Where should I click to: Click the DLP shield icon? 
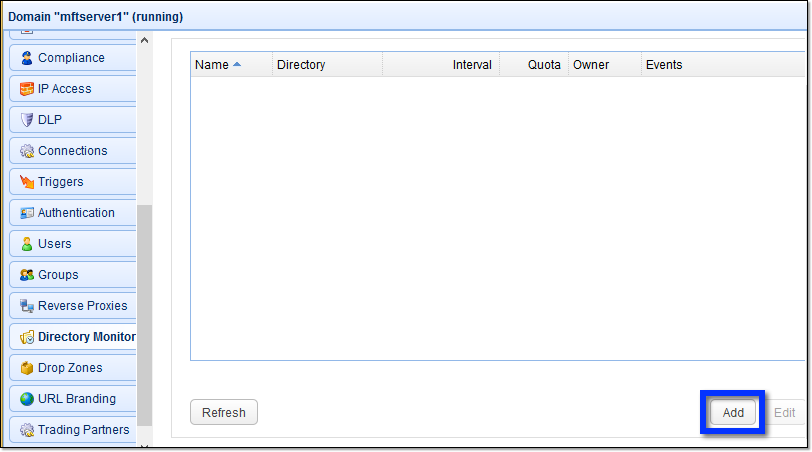coord(27,120)
